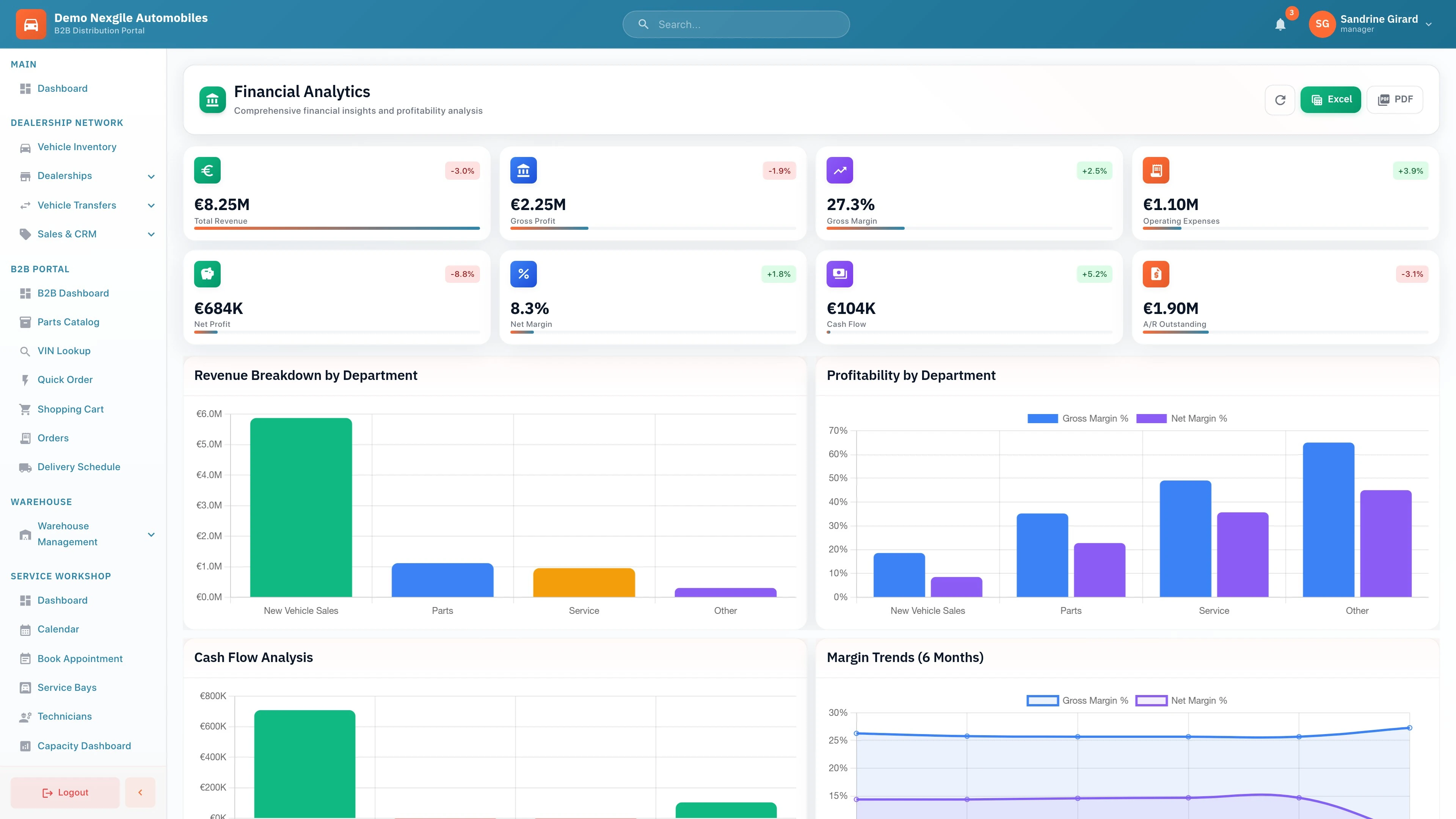Viewport: 1456px width, 819px height.
Task: Click the bank Gross Profit icon
Action: click(x=523, y=170)
